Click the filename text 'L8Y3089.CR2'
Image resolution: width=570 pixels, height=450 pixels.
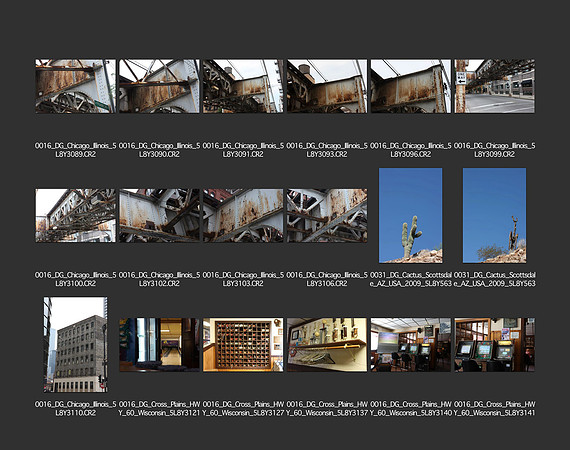[76, 154]
